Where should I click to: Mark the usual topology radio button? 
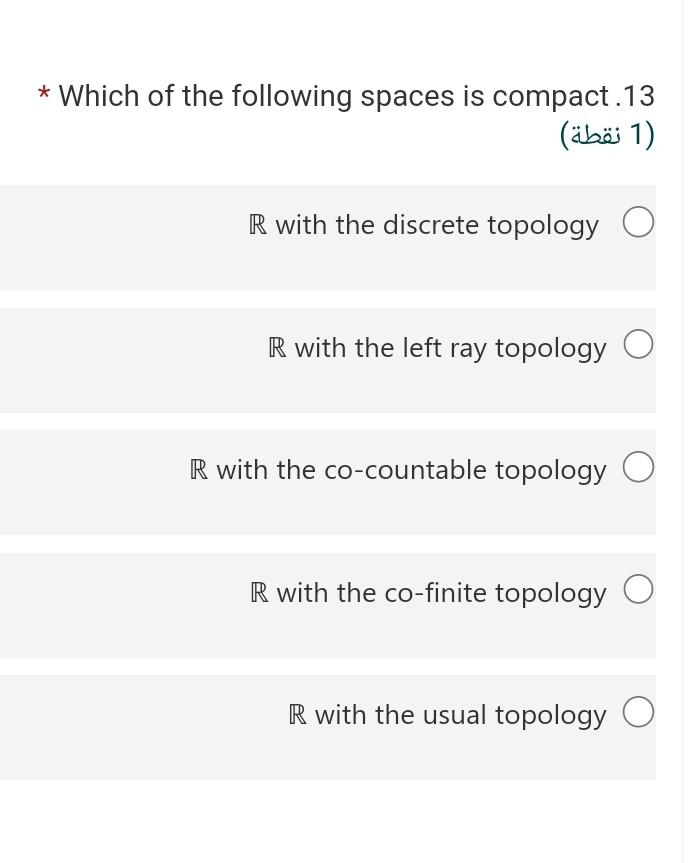(x=638, y=712)
